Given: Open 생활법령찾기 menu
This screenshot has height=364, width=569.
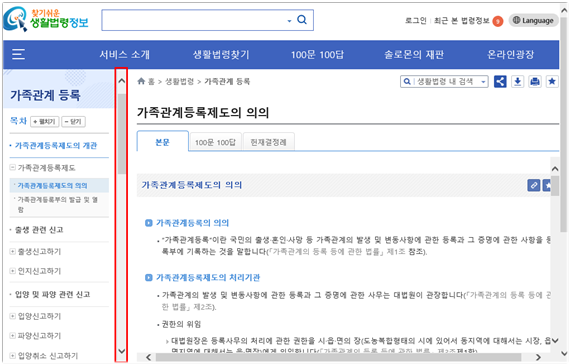Looking at the screenshot, I should [221, 54].
